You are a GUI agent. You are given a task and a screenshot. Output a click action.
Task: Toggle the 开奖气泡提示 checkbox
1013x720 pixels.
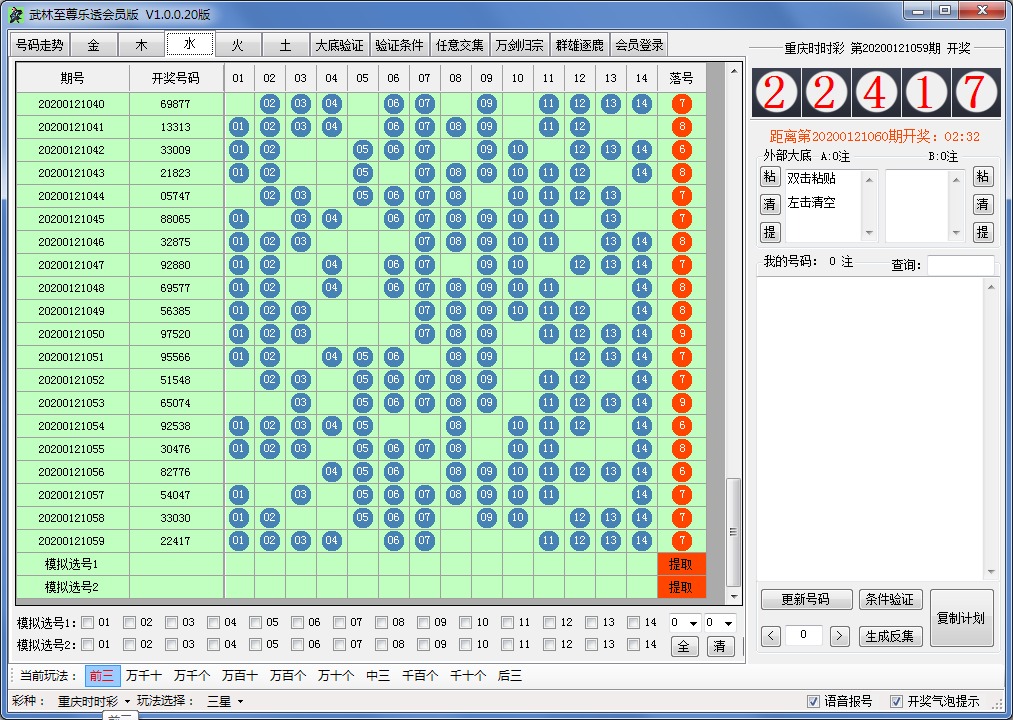(x=898, y=701)
